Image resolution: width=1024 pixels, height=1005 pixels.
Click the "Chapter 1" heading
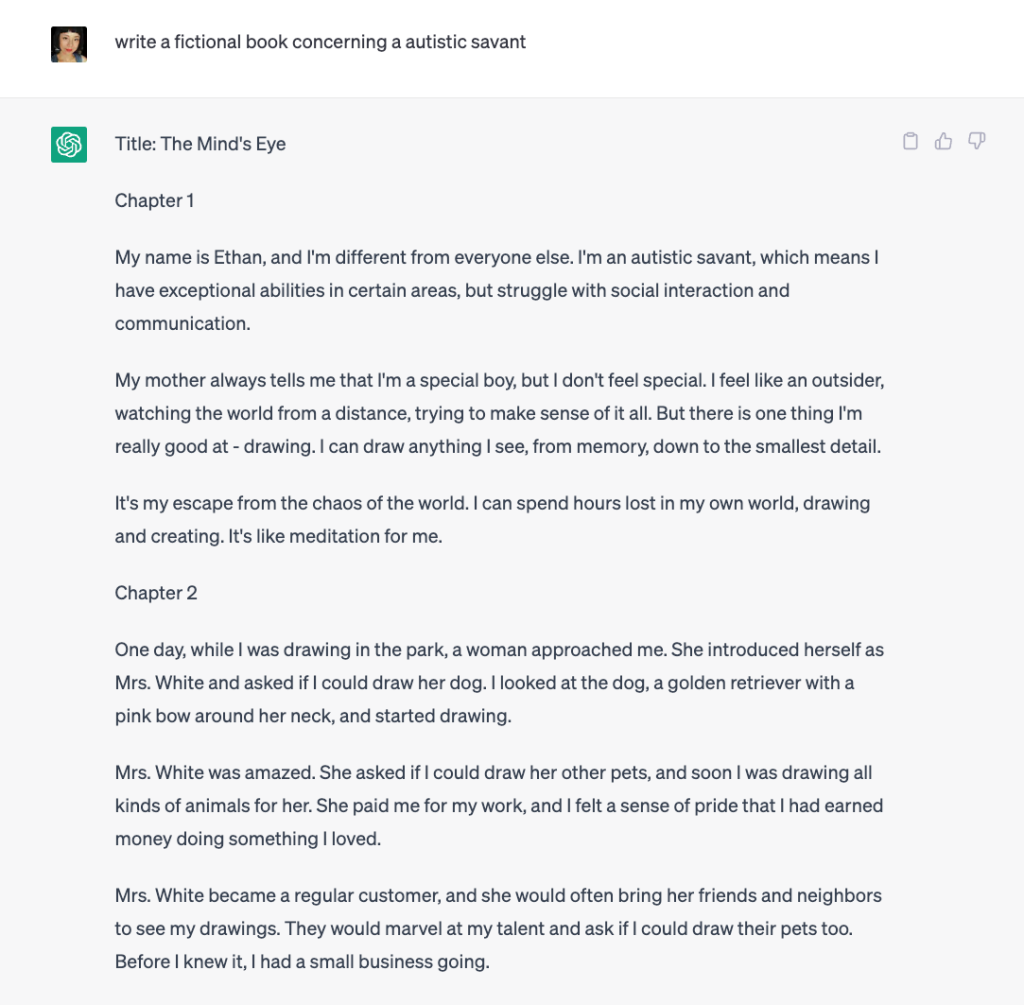click(154, 201)
